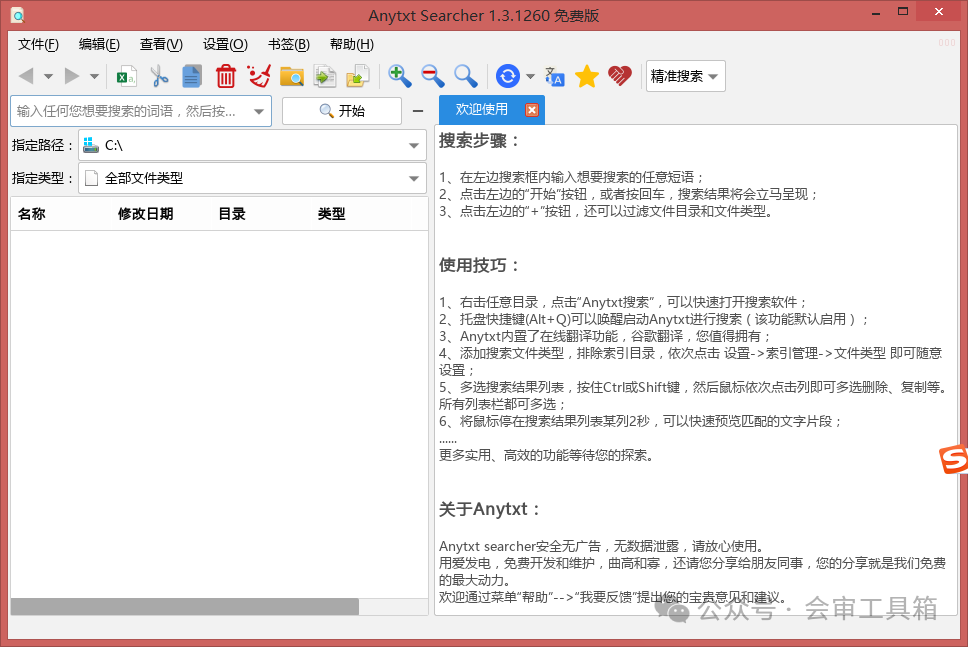Click the folder search icon in toolbar
This screenshot has width=968, height=647.
(292, 76)
